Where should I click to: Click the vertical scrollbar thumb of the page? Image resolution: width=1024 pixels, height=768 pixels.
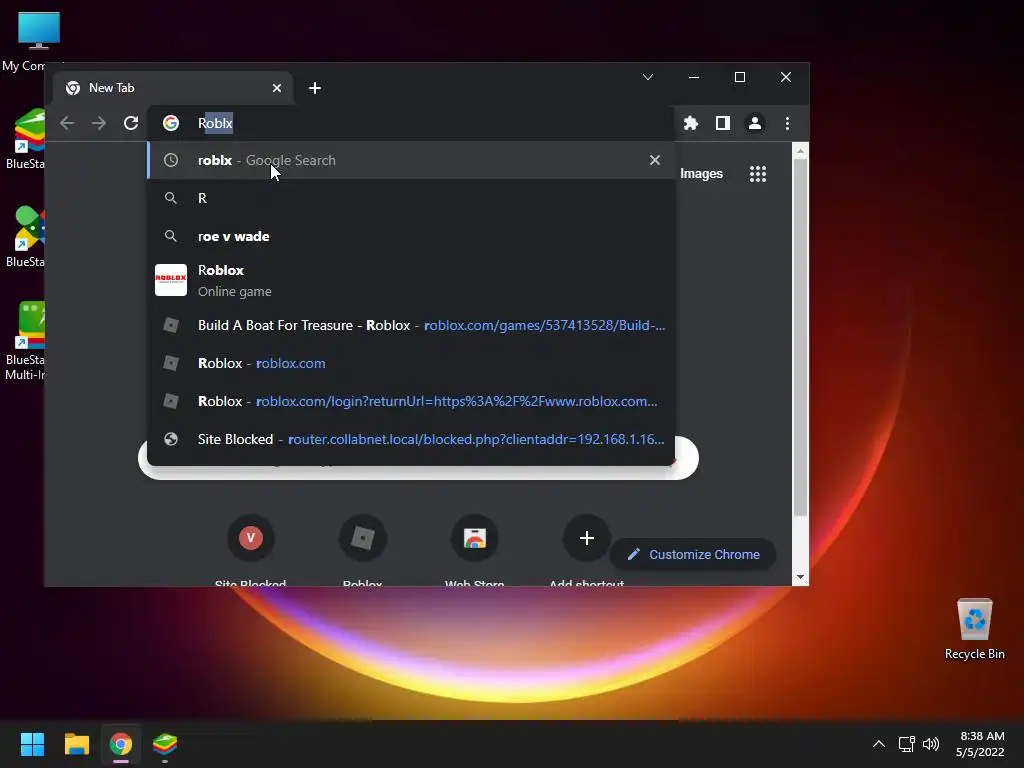[x=800, y=338]
